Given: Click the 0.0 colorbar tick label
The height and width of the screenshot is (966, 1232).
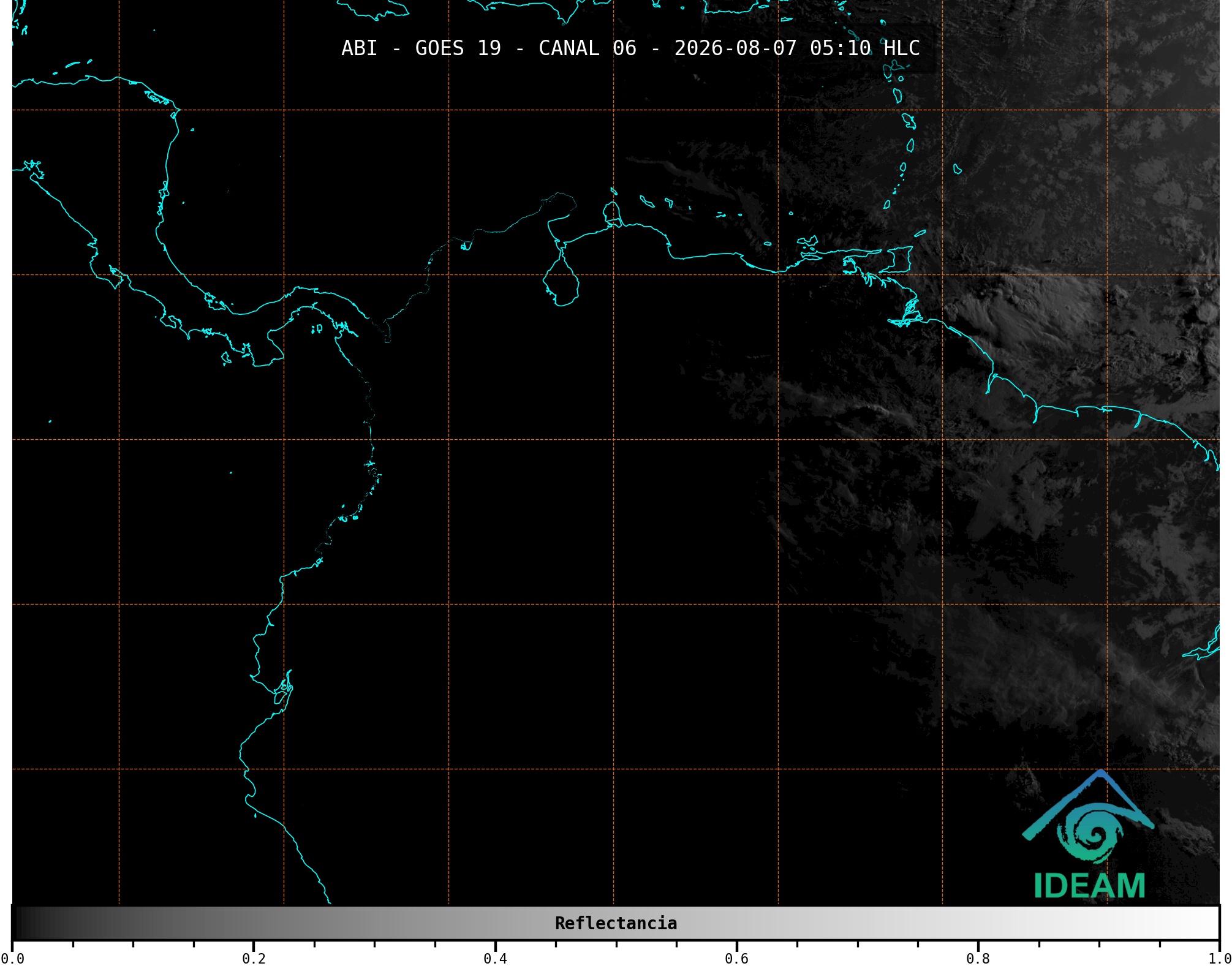Looking at the screenshot, I should click(12, 959).
